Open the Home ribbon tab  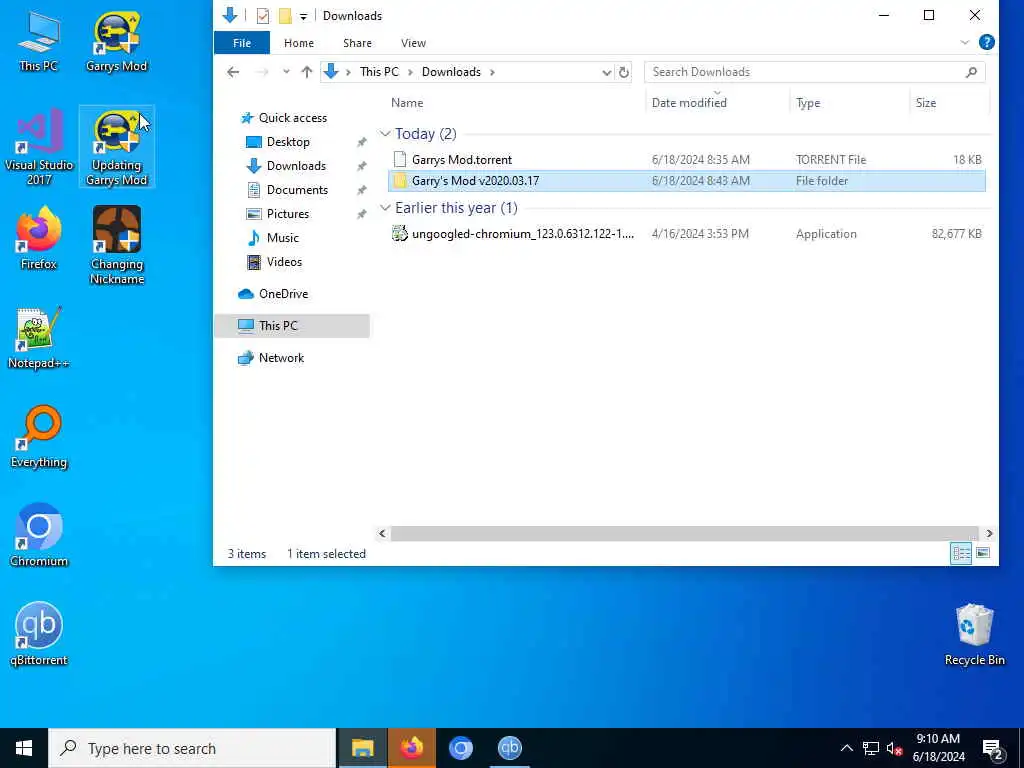point(298,43)
